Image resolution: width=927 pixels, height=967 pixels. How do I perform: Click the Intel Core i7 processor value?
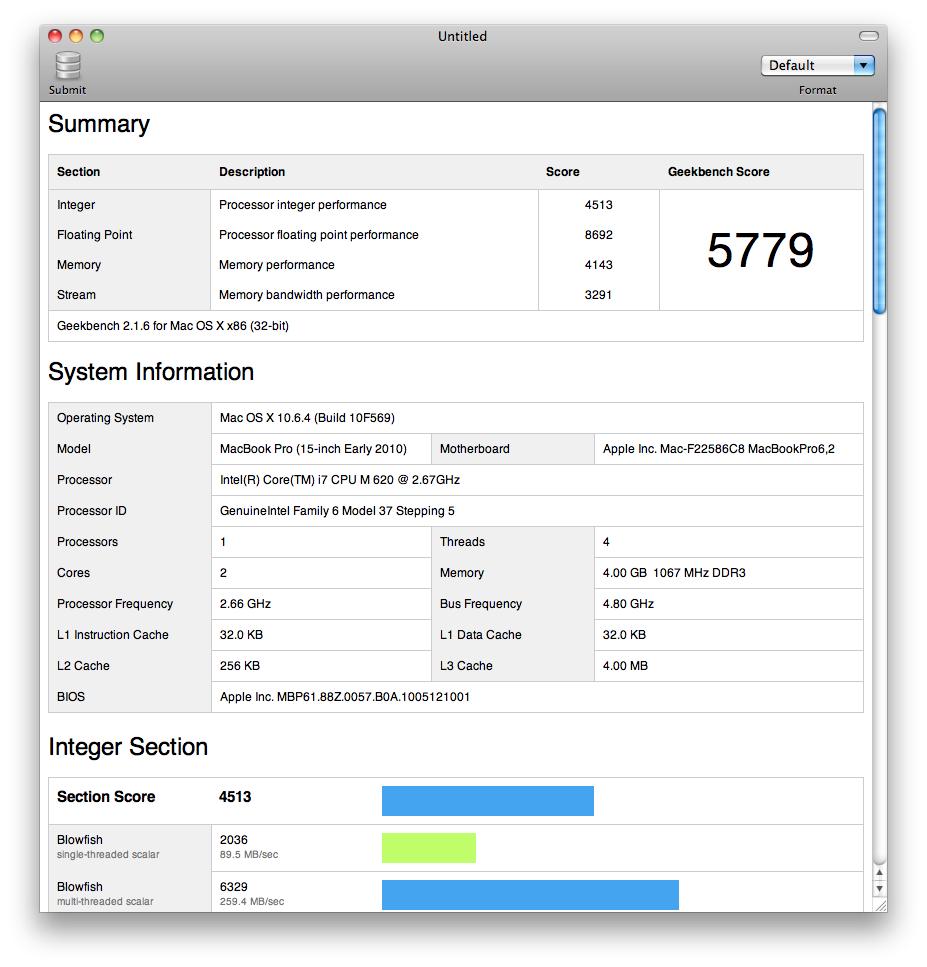click(x=340, y=480)
